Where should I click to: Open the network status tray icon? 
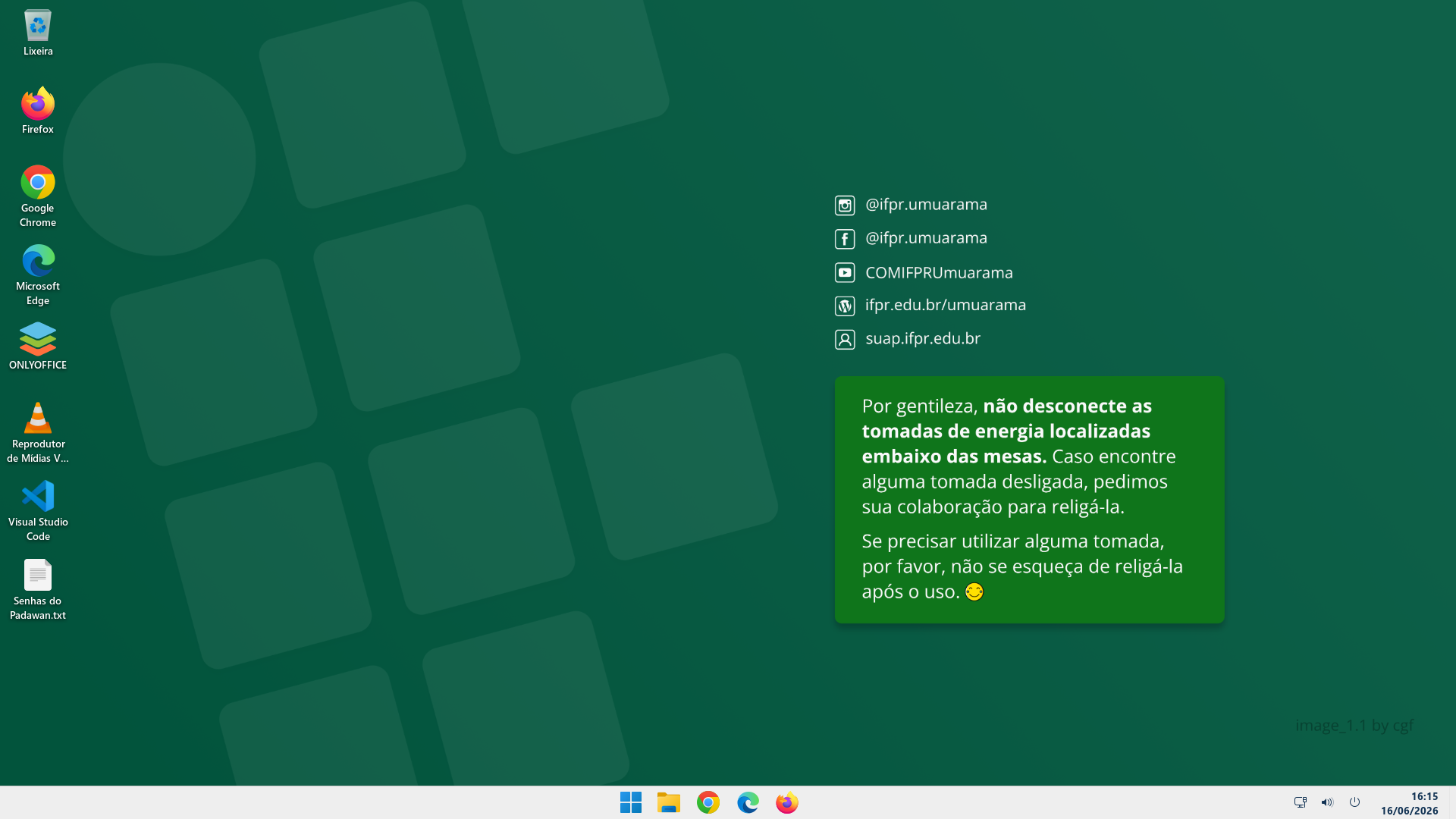click(x=1301, y=802)
